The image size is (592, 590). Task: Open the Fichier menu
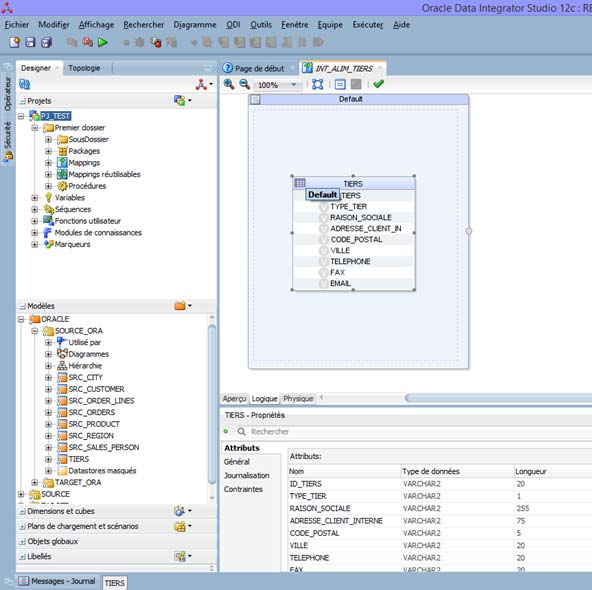tap(17, 25)
